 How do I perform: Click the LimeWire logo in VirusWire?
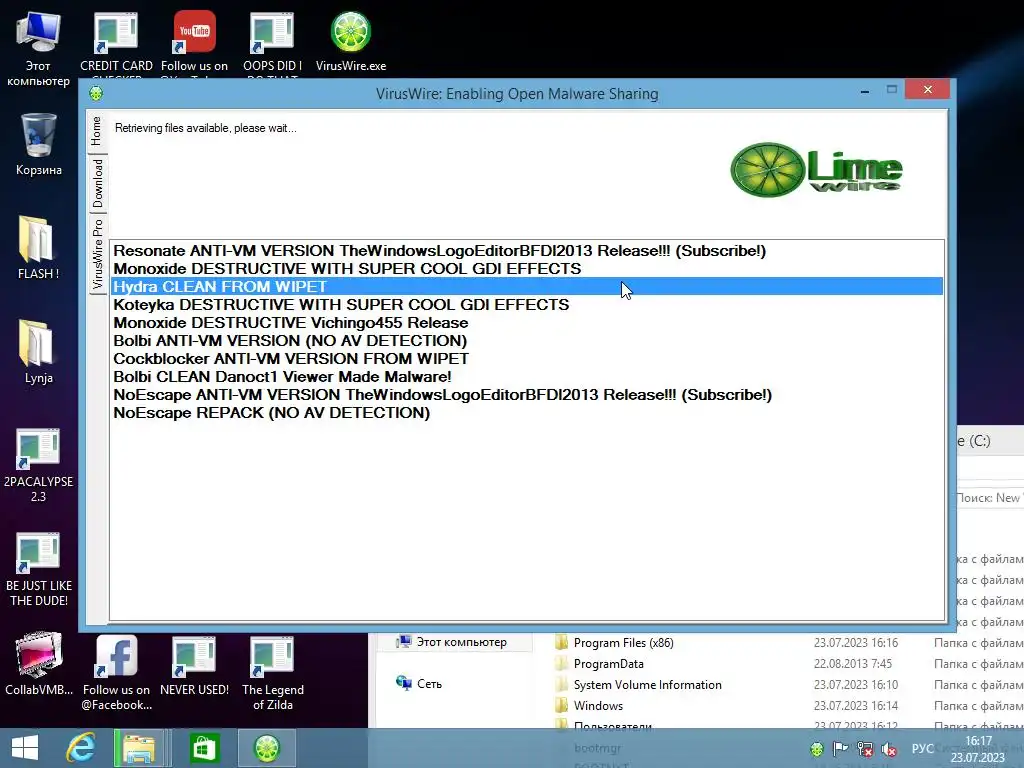[816, 170]
